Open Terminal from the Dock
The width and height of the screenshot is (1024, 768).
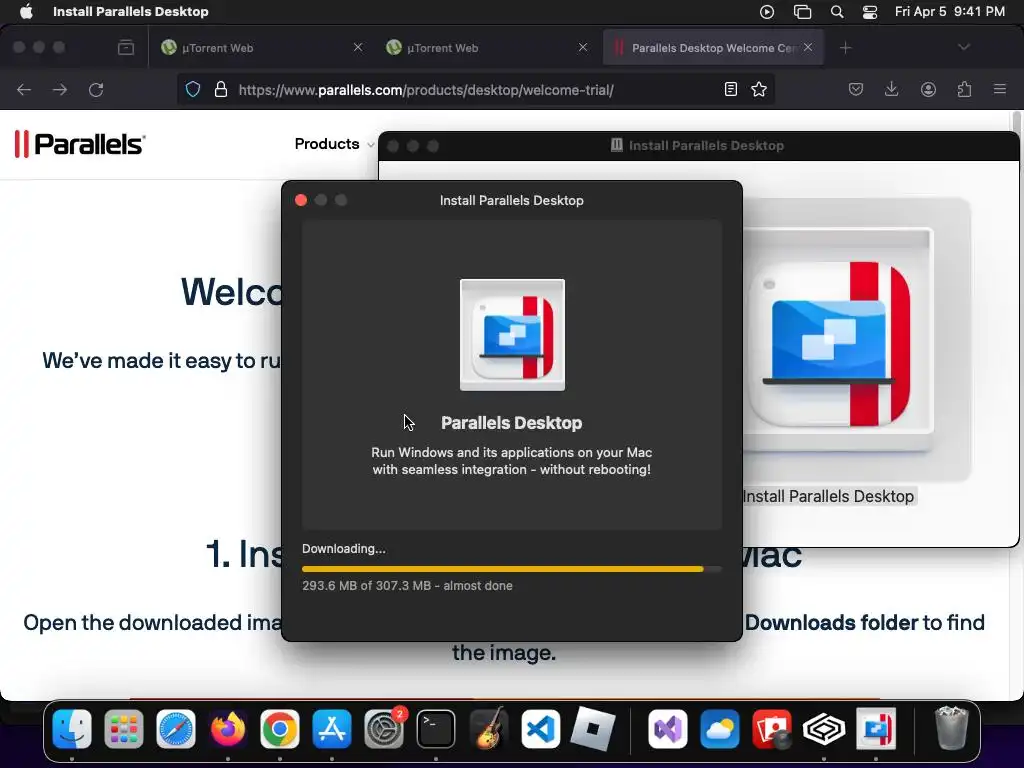pyautogui.click(x=436, y=729)
